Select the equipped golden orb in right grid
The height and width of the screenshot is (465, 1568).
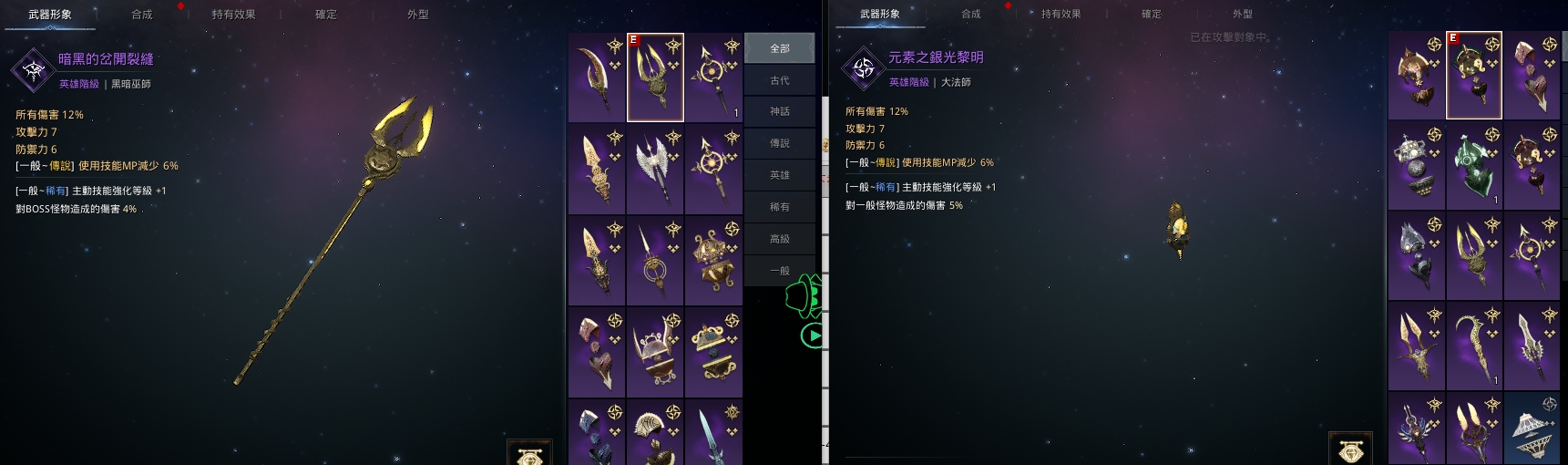(1474, 76)
